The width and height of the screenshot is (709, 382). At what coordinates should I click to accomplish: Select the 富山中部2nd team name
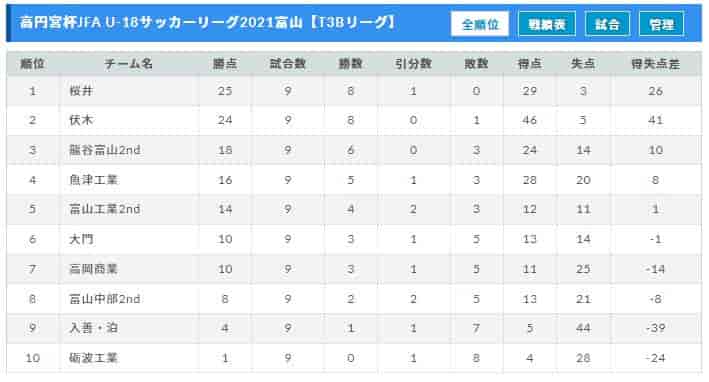tap(104, 299)
